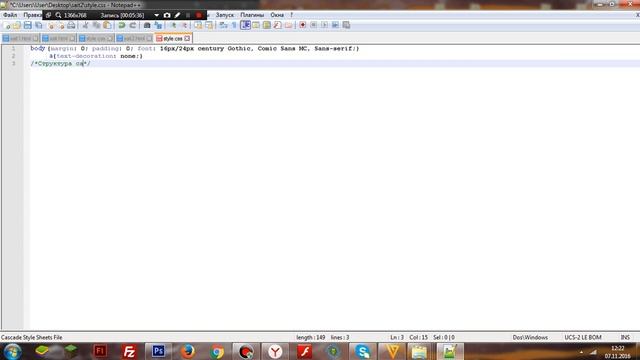Toggle synchronized horizontal scrolling icon
The height and width of the screenshot is (360, 640).
tap(209, 26)
